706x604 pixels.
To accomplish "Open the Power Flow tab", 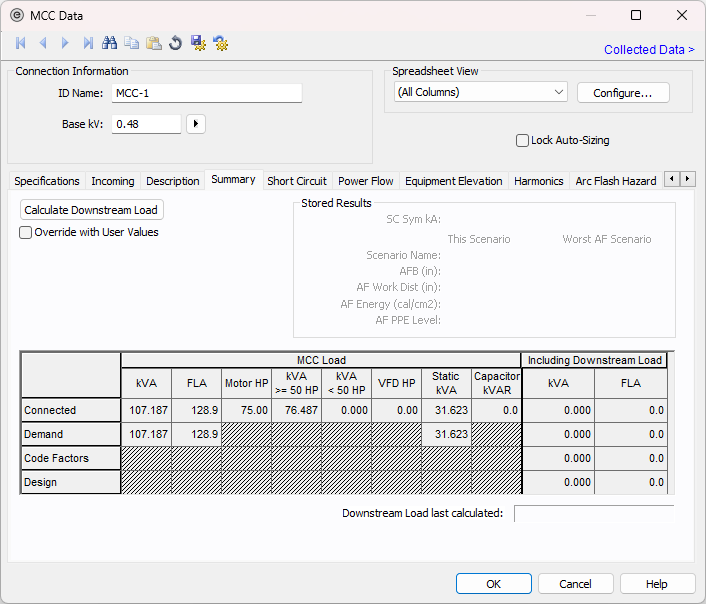I will pyautogui.click(x=366, y=181).
